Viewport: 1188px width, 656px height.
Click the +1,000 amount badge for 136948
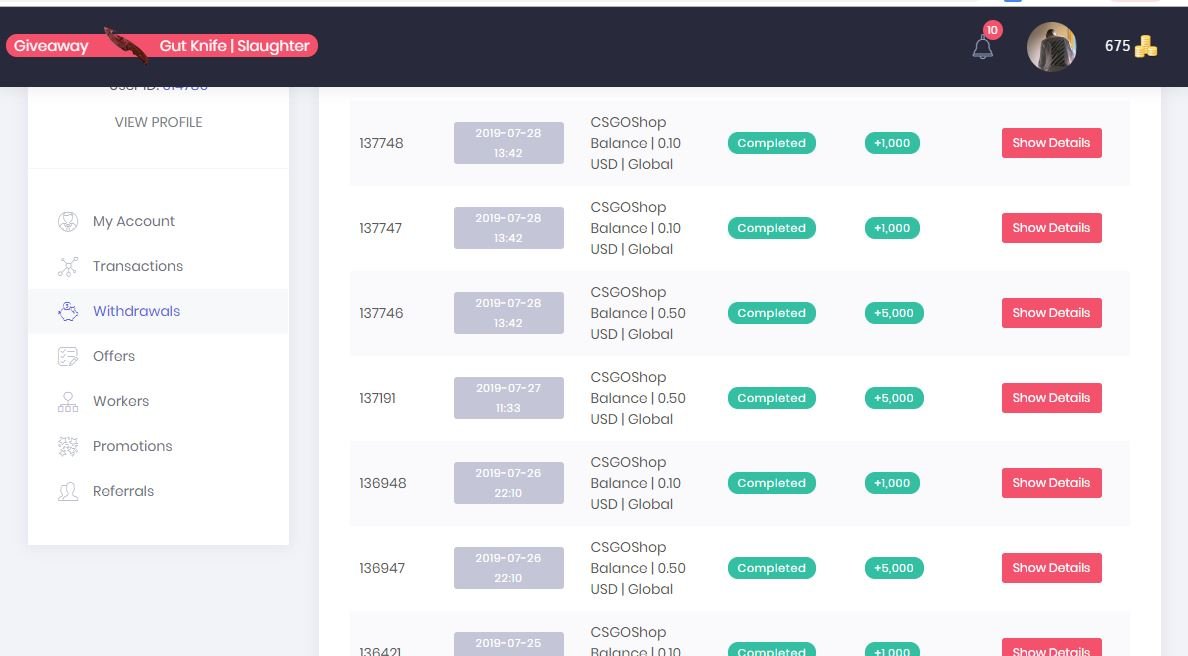click(892, 483)
